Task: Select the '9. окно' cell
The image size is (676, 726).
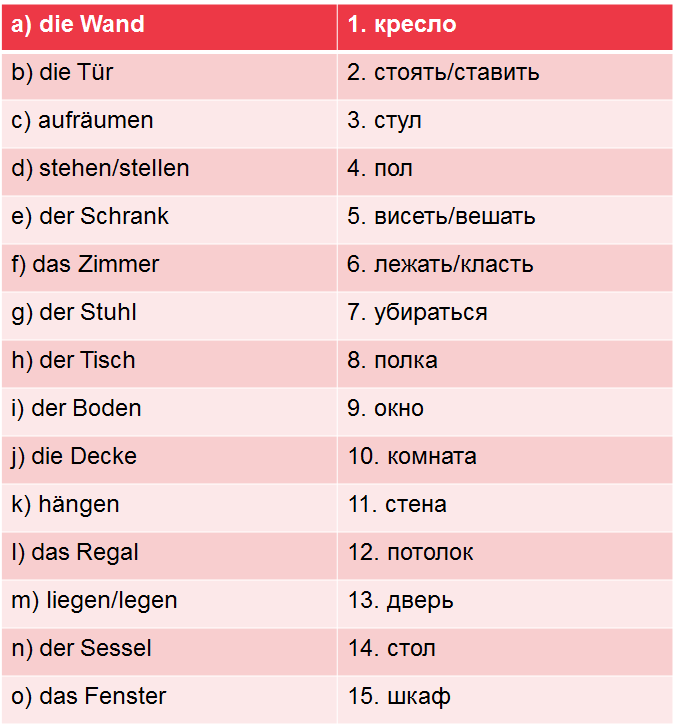Action: (505, 409)
